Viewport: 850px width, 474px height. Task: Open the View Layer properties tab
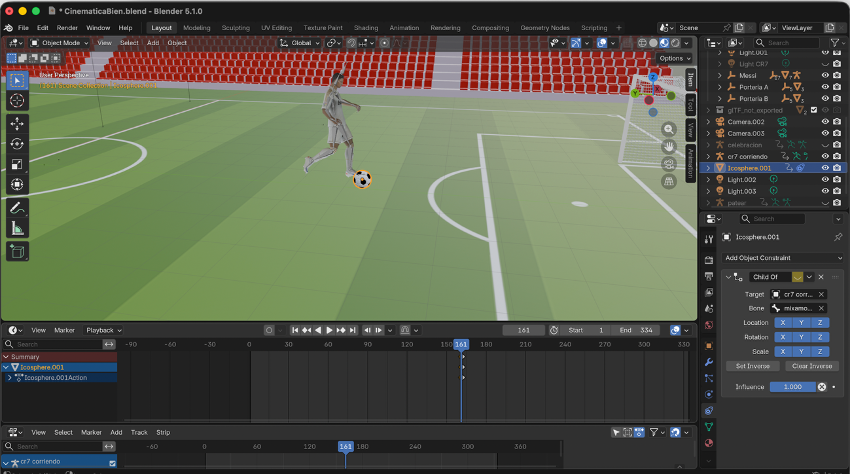click(709, 292)
